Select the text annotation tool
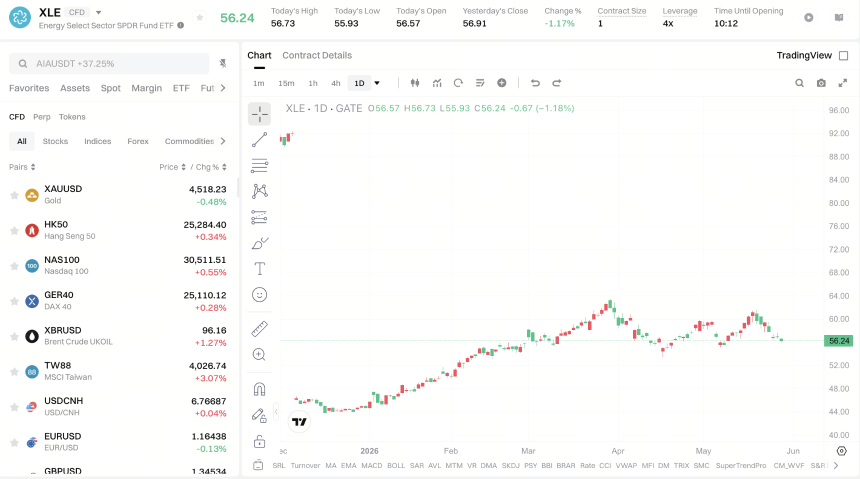Image resolution: width=860 pixels, height=479 pixels. [x=259, y=268]
